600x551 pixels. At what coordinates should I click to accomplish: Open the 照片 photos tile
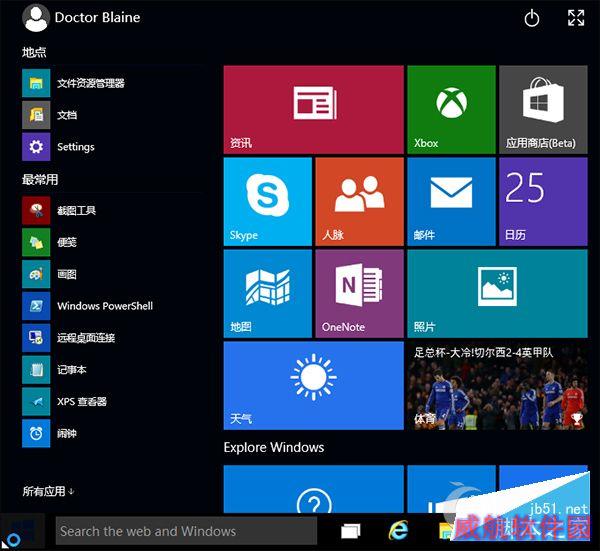pos(497,293)
